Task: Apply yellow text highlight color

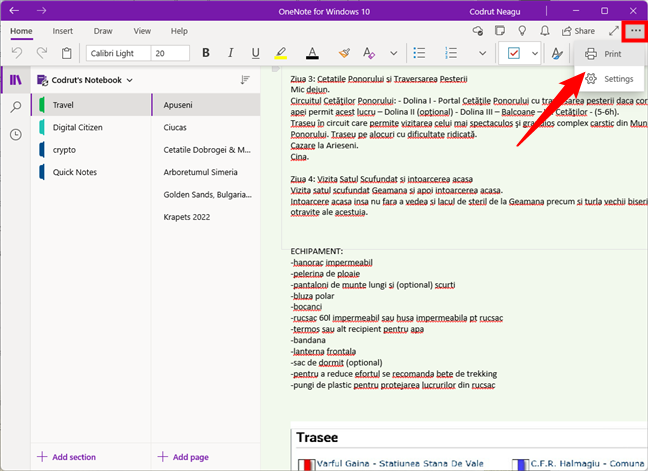Action: 281,53
